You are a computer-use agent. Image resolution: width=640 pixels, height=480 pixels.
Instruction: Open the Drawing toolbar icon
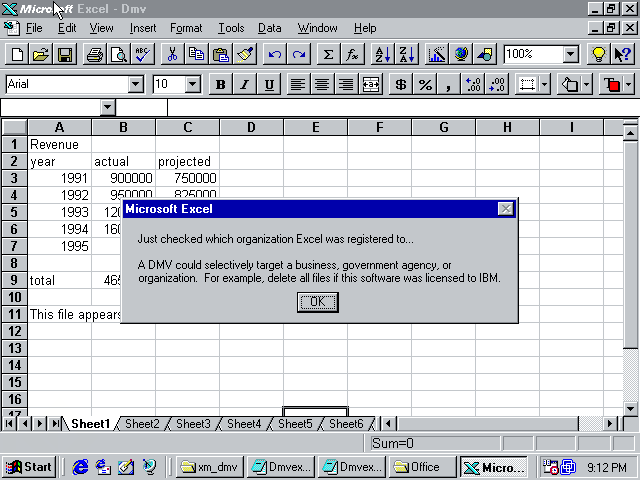(485, 54)
